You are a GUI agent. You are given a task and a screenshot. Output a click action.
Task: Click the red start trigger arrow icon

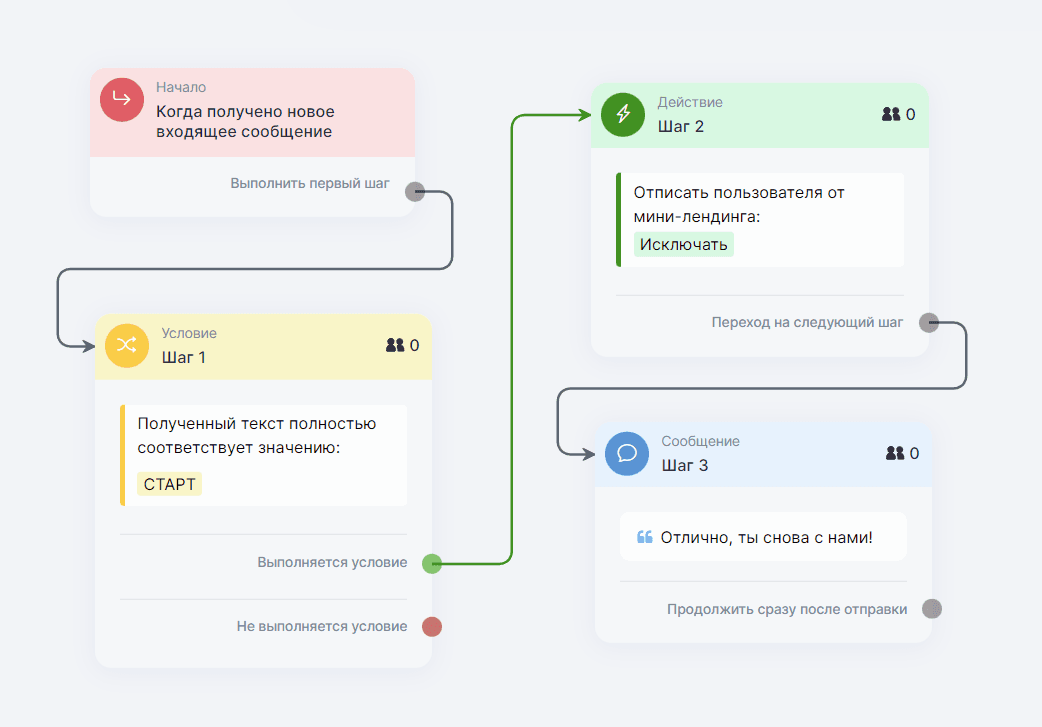[x=121, y=99]
